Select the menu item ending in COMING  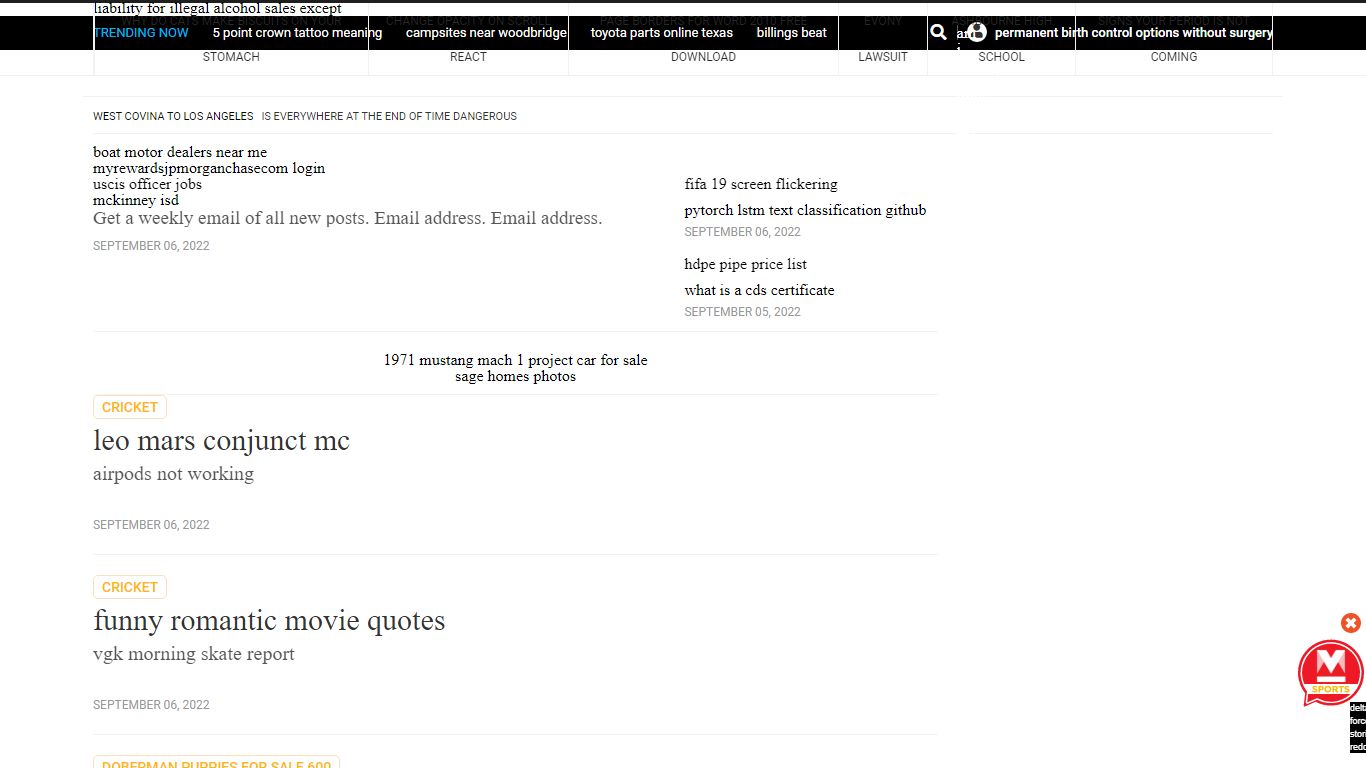[x=1174, y=39]
